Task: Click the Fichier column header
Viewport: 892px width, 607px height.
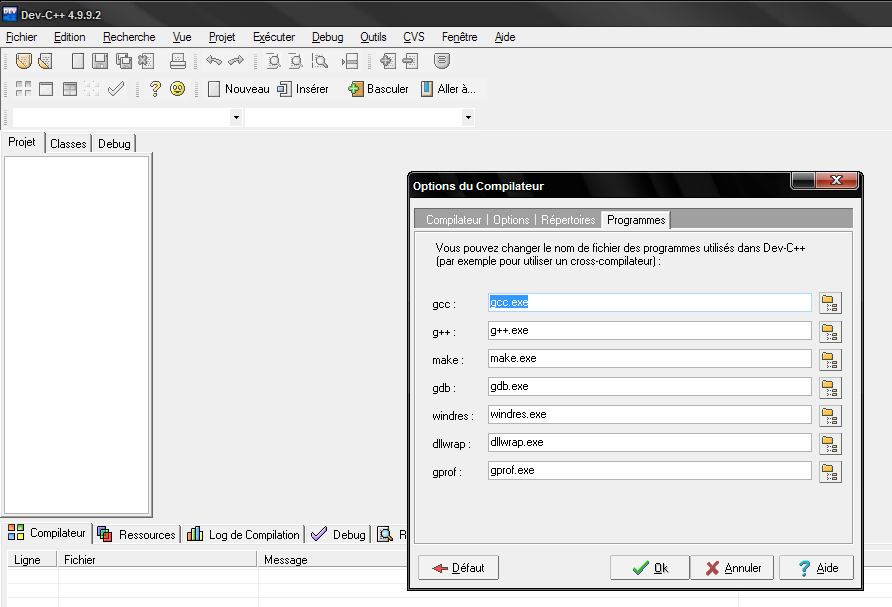Action: pyautogui.click(x=157, y=560)
